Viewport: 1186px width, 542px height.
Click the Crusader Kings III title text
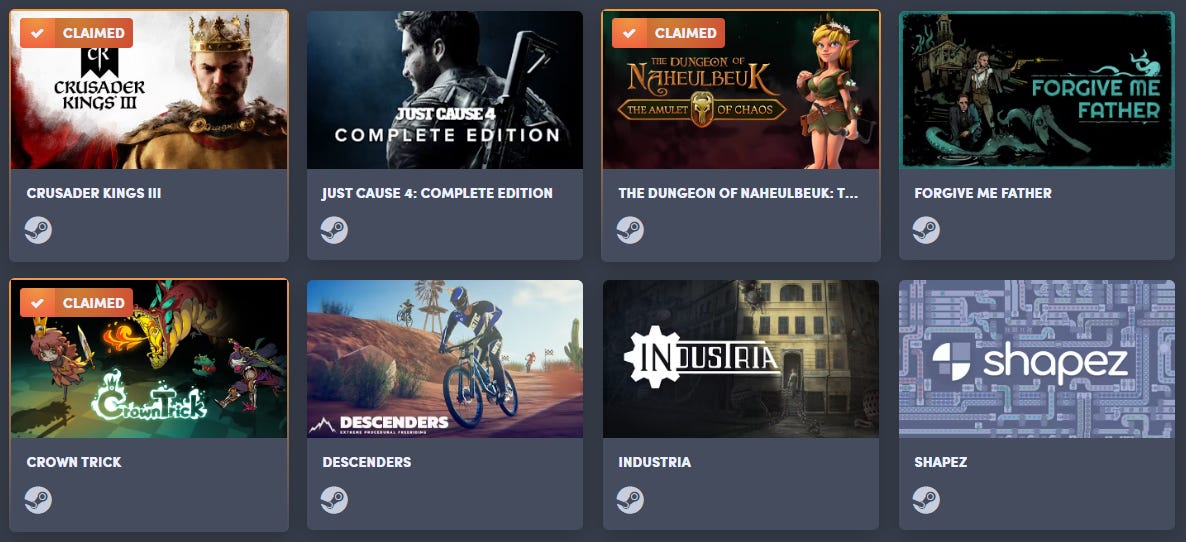(94, 194)
